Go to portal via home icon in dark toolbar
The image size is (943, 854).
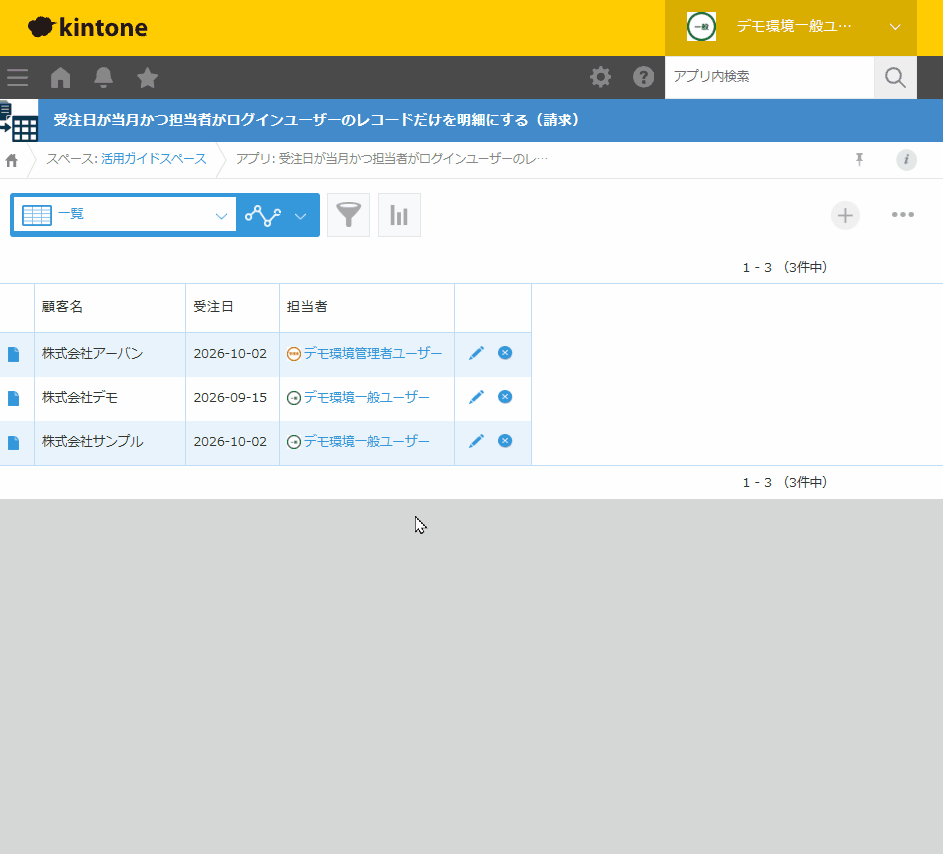coord(60,78)
